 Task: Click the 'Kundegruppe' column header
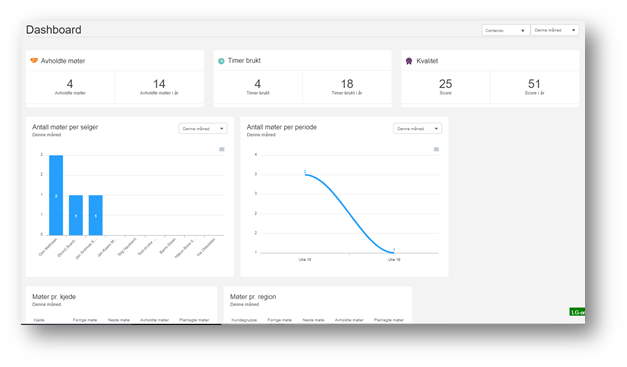(x=244, y=320)
